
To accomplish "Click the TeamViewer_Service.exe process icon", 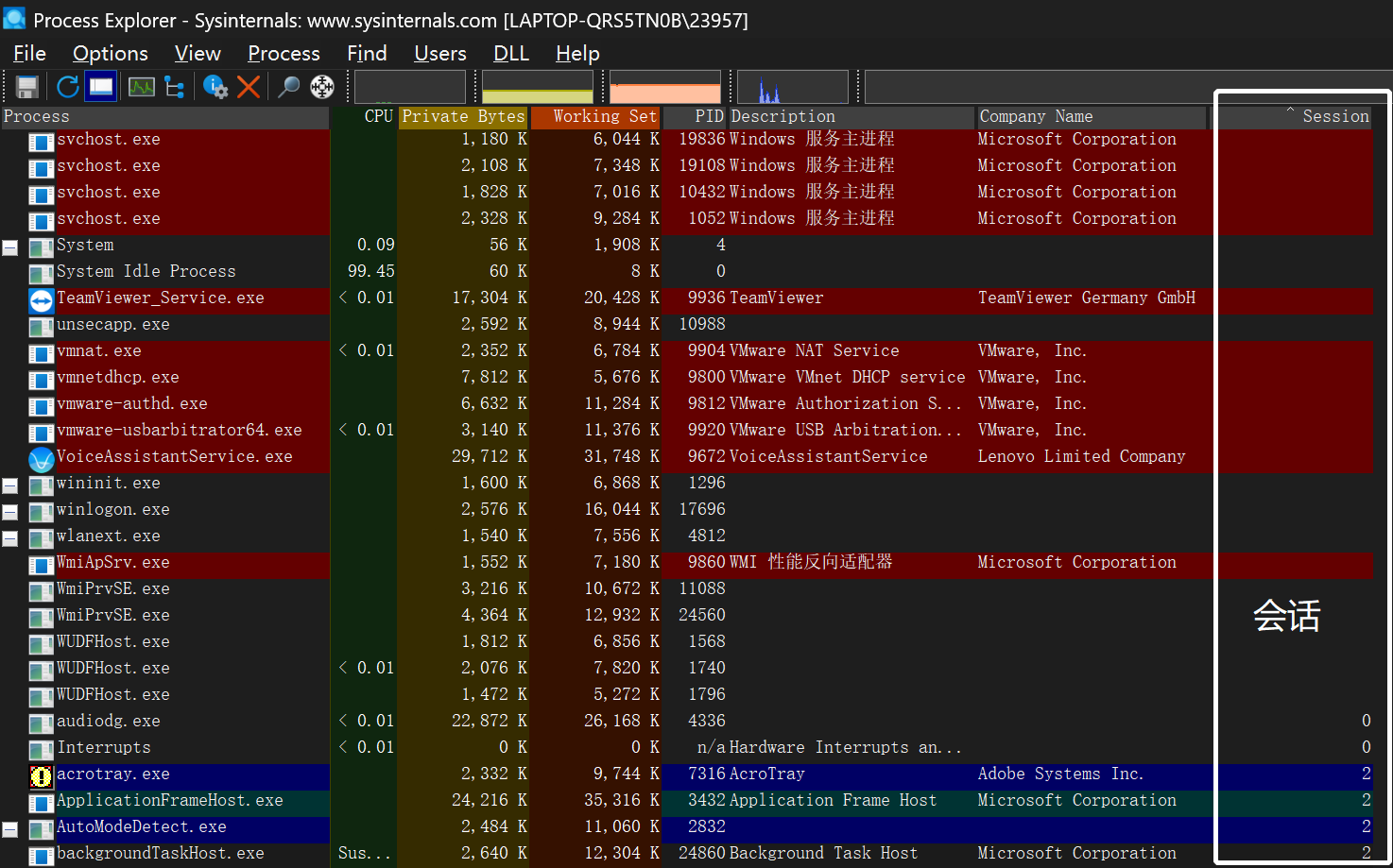I will [42, 300].
